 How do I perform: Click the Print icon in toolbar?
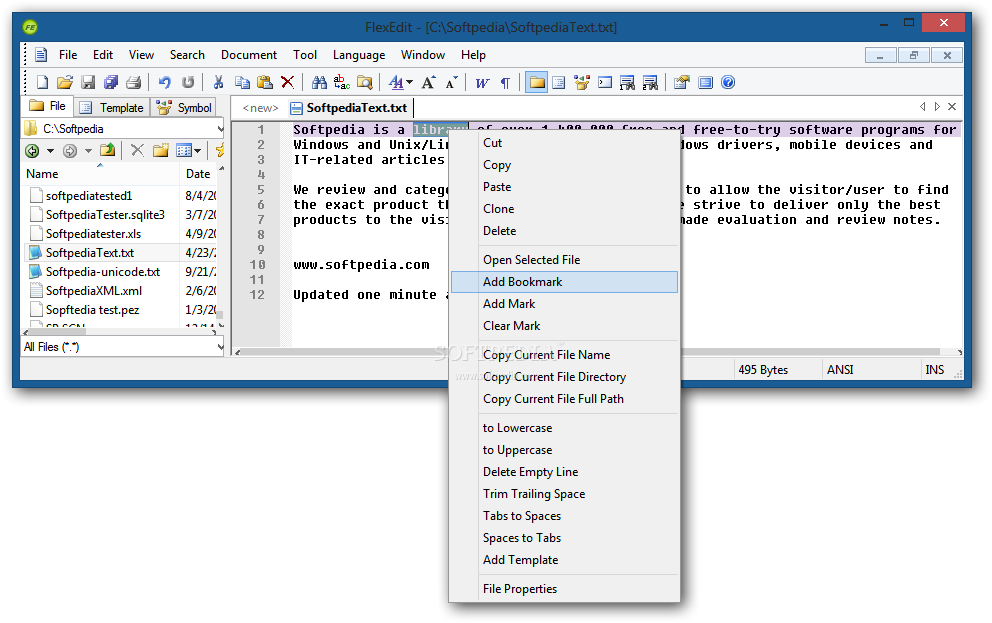click(x=133, y=83)
